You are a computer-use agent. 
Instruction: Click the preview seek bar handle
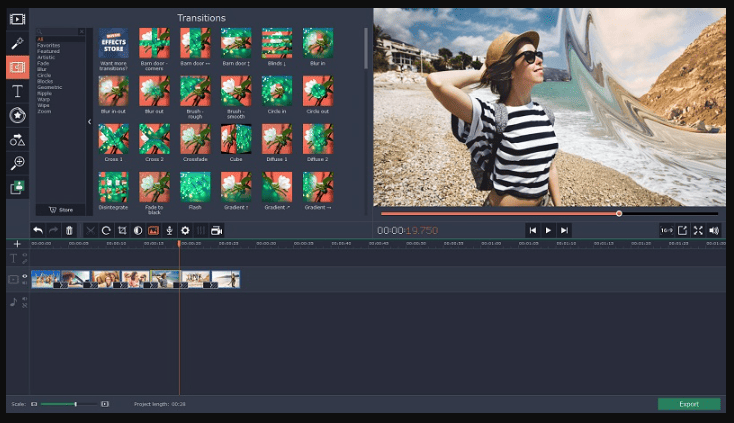click(x=619, y=213)
